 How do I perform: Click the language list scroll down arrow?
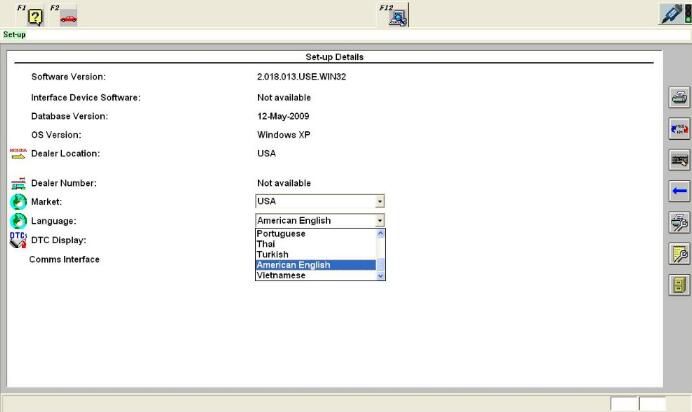380,276
